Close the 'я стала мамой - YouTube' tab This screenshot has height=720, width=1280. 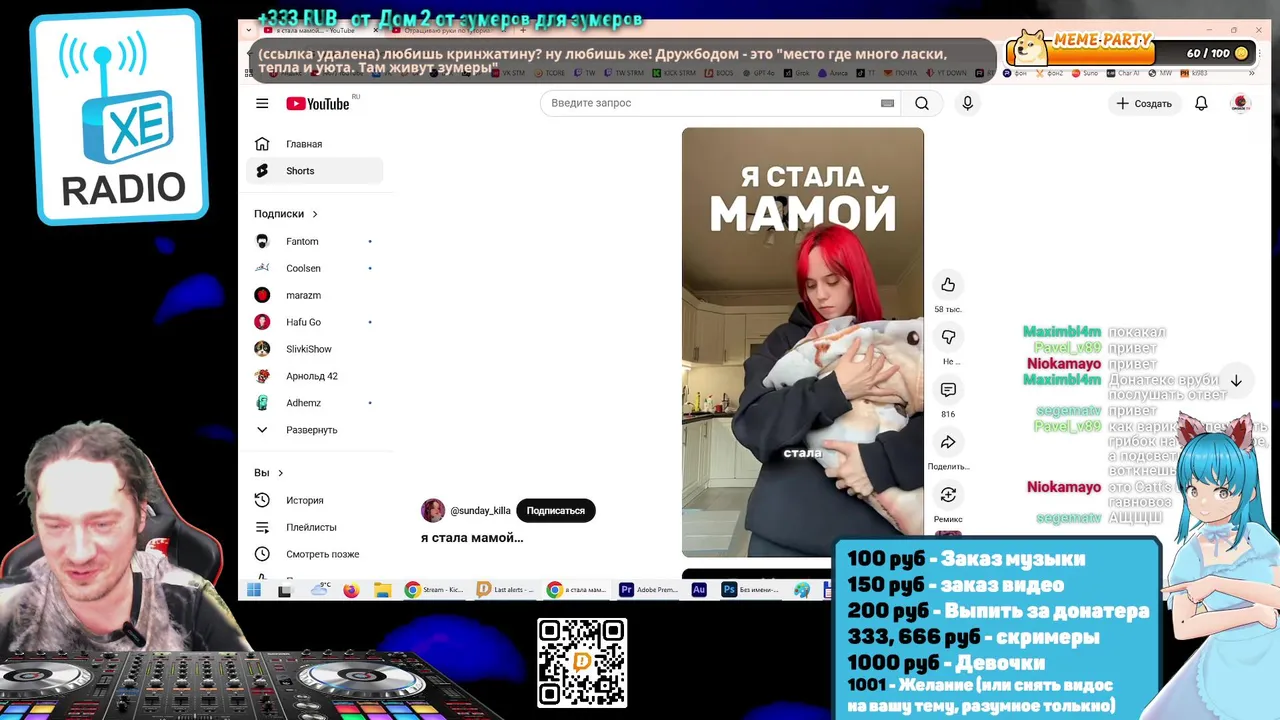(x=376, y=30)
